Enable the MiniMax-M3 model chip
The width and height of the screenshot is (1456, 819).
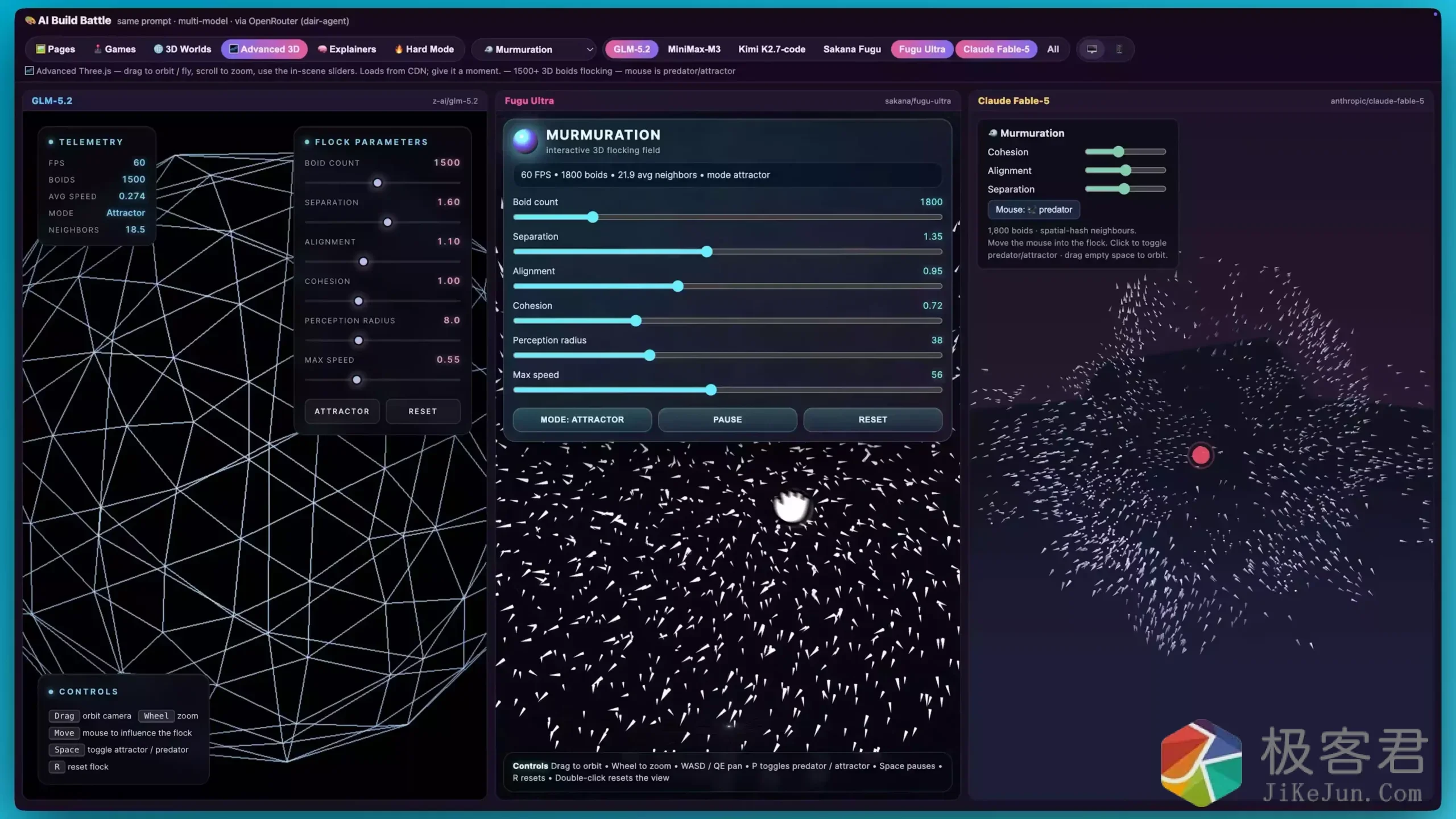[694, 49]
